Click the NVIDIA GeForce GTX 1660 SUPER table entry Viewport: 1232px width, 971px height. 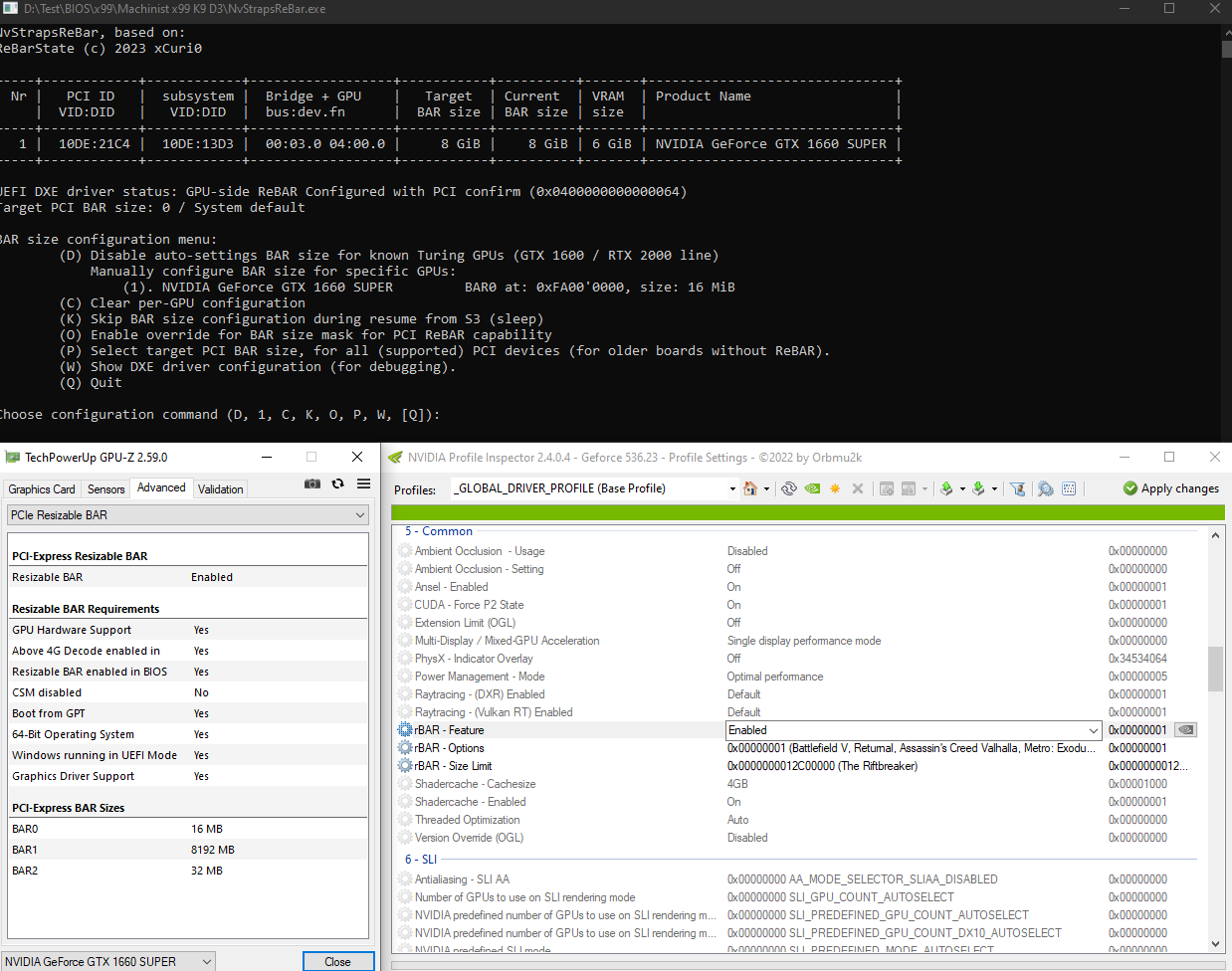pyautogui.click(x=771, y=144)
